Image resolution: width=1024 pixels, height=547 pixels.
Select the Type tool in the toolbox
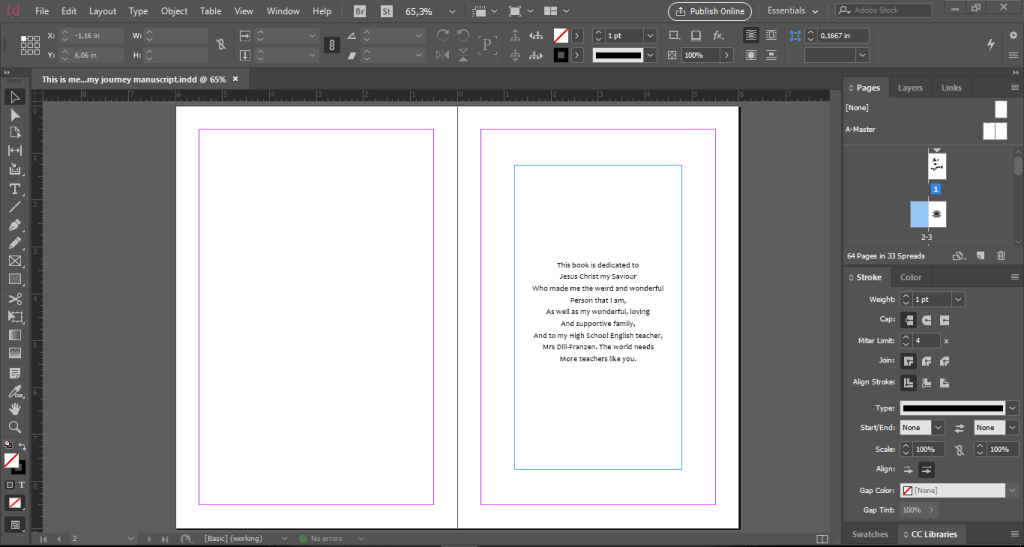(x=15, y=188)
